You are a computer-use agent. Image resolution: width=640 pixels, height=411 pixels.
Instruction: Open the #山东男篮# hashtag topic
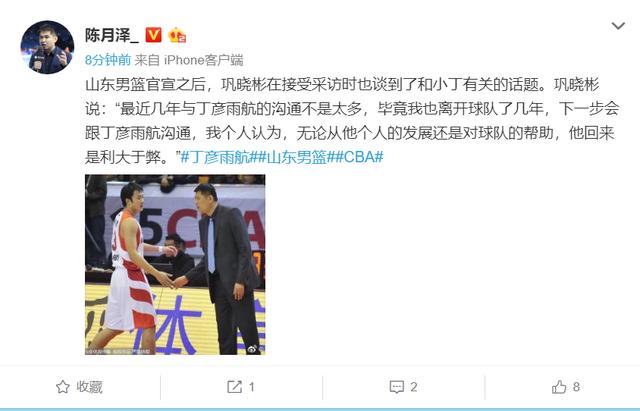tap(295, 157)
